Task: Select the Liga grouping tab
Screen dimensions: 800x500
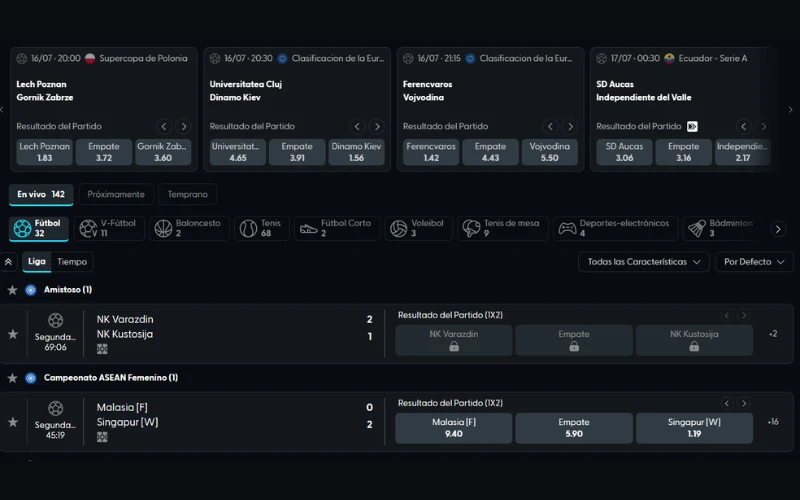Action: click(37, 262)
